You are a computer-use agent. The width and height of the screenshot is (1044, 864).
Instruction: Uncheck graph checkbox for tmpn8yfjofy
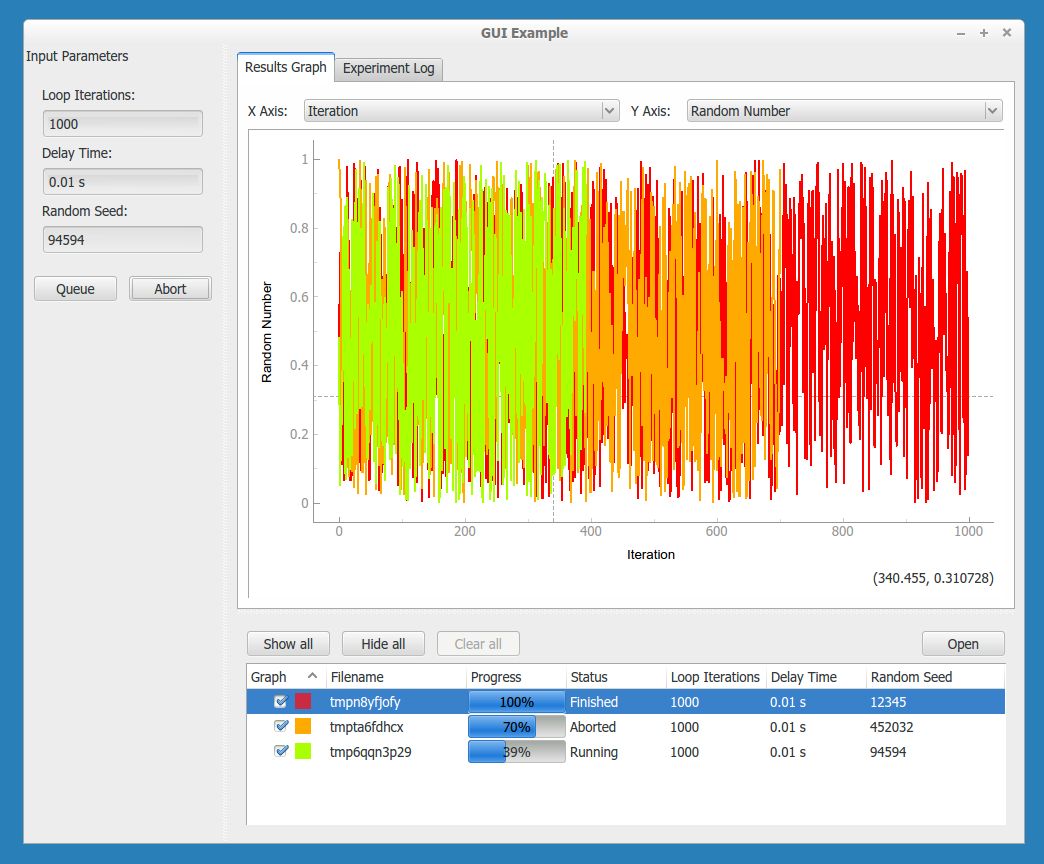coord(281,702)
